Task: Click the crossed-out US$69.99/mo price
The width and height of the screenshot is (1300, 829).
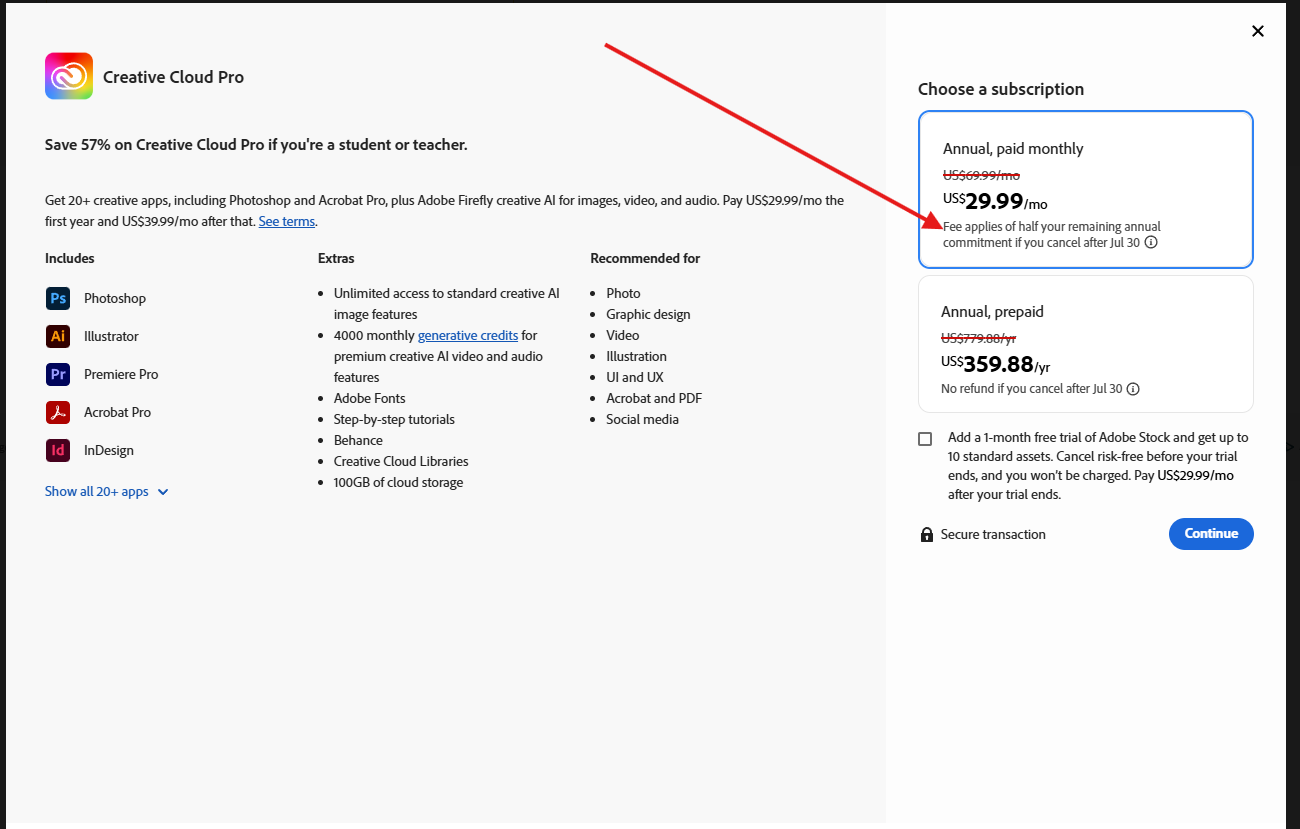Action: [x=980, y=174]
